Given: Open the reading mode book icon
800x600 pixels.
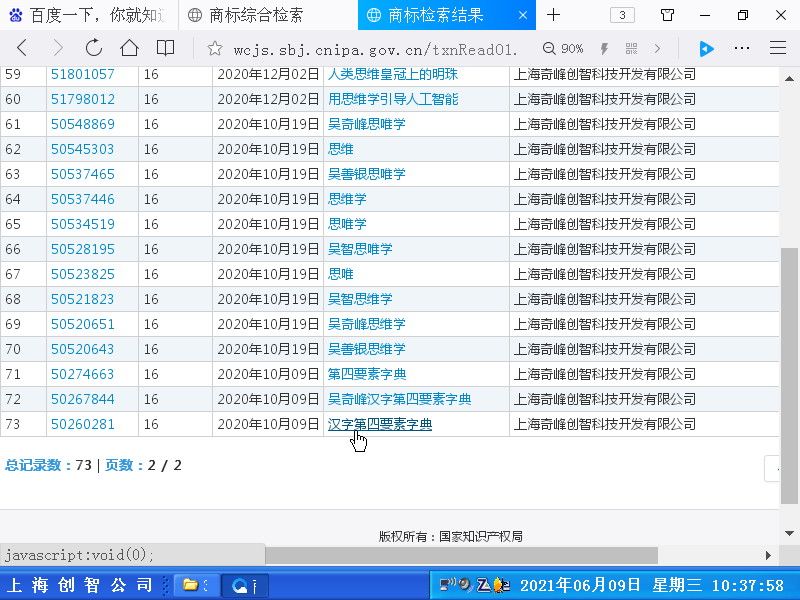Looking at the screenshot, I should click(165, 48).
